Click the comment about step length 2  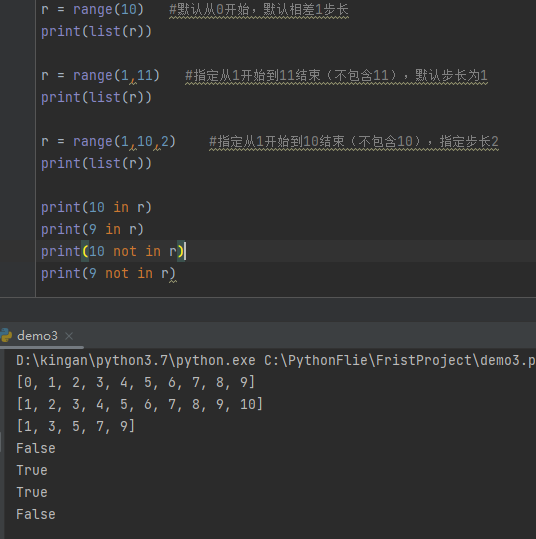[x=354, y=141]
